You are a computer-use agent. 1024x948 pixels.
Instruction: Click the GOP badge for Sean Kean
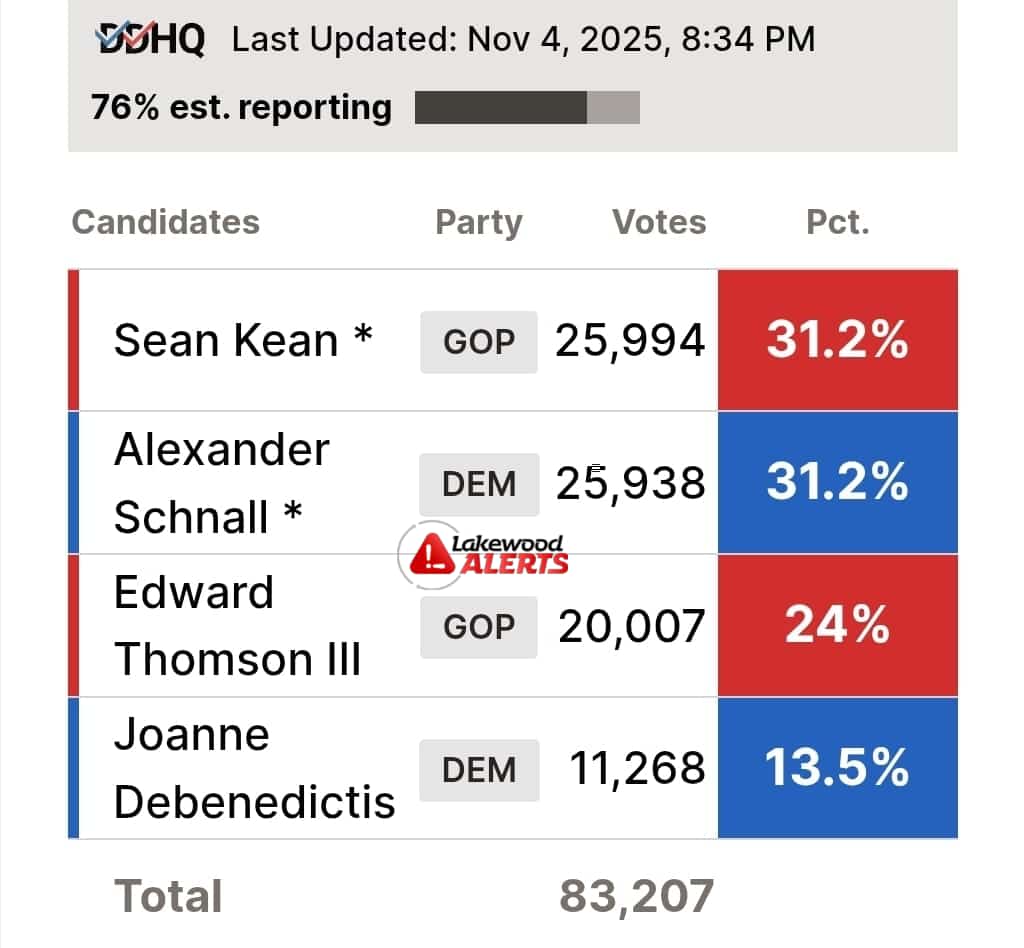478,342
